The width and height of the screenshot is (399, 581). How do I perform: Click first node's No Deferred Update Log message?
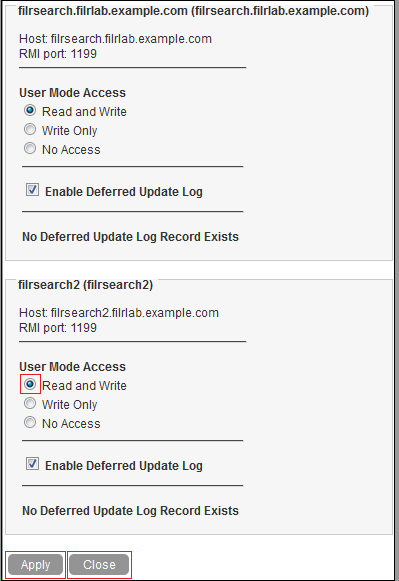point(130,237)
